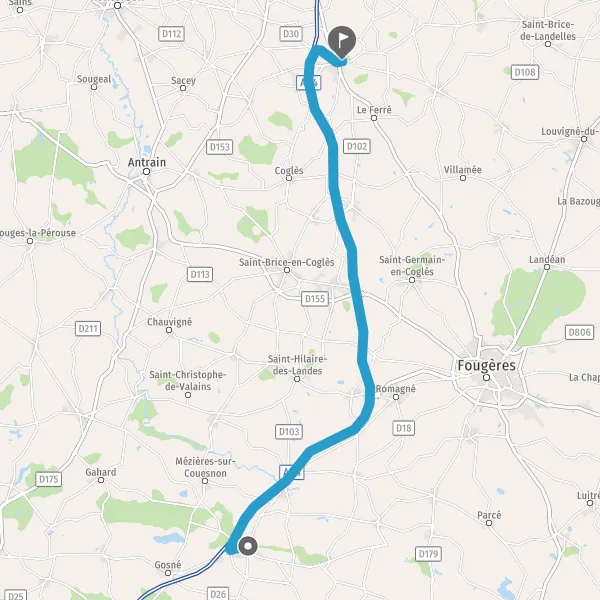Click the D103 road badge
Screen dimensions: 600x600
point(289,432)
